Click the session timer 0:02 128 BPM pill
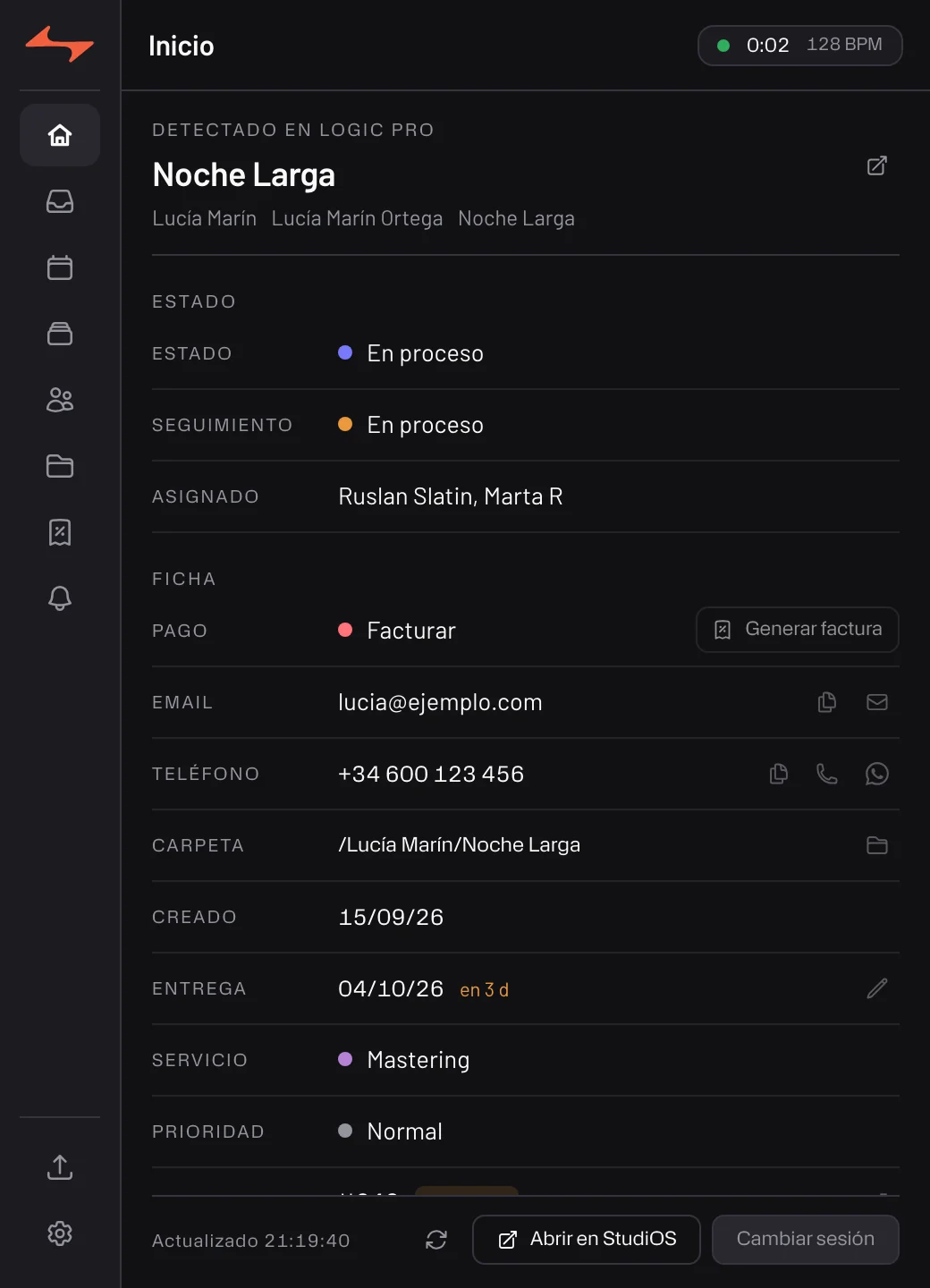Screen dimensions: 930x1288 pyautogui.click(x=800, y=46)
